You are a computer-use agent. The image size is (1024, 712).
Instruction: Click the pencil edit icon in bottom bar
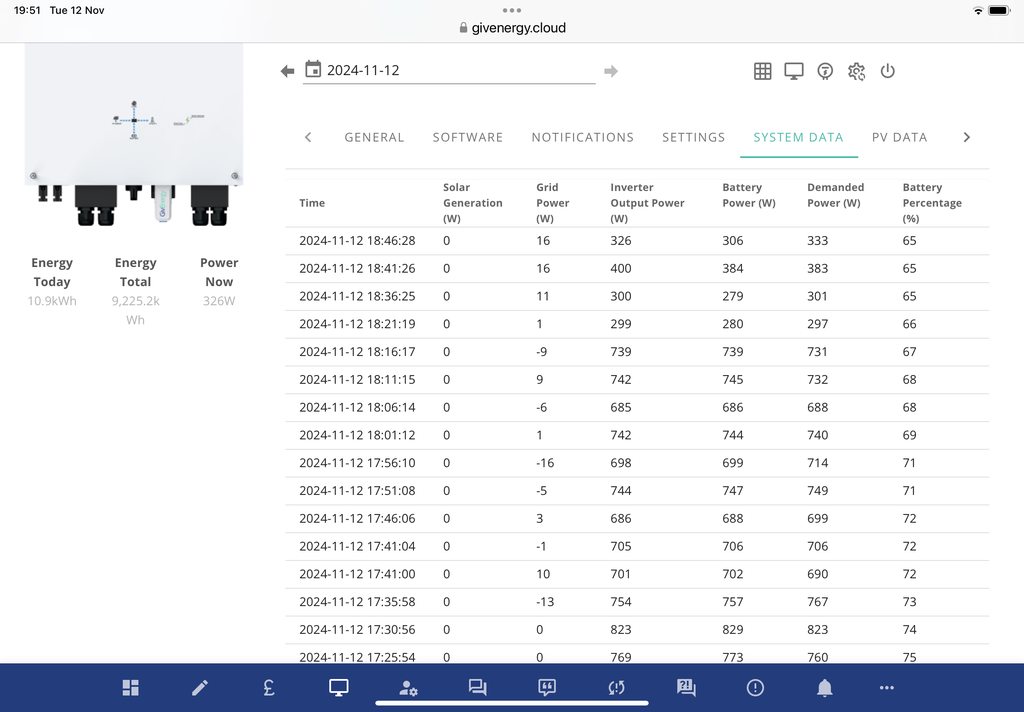pyautogui.click(x=200, y=687)
